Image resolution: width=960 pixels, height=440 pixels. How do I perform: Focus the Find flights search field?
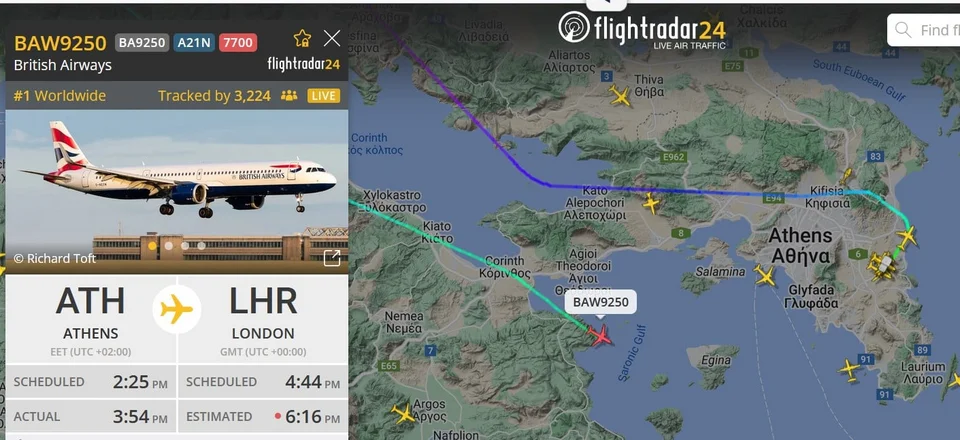(x=923, y=30)
